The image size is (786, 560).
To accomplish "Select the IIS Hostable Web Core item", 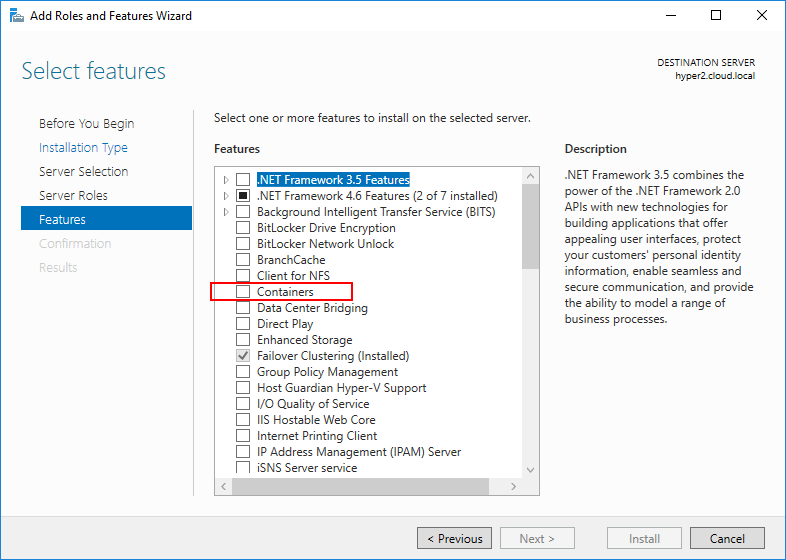I will pyautogui.click(x=316, y=420).
